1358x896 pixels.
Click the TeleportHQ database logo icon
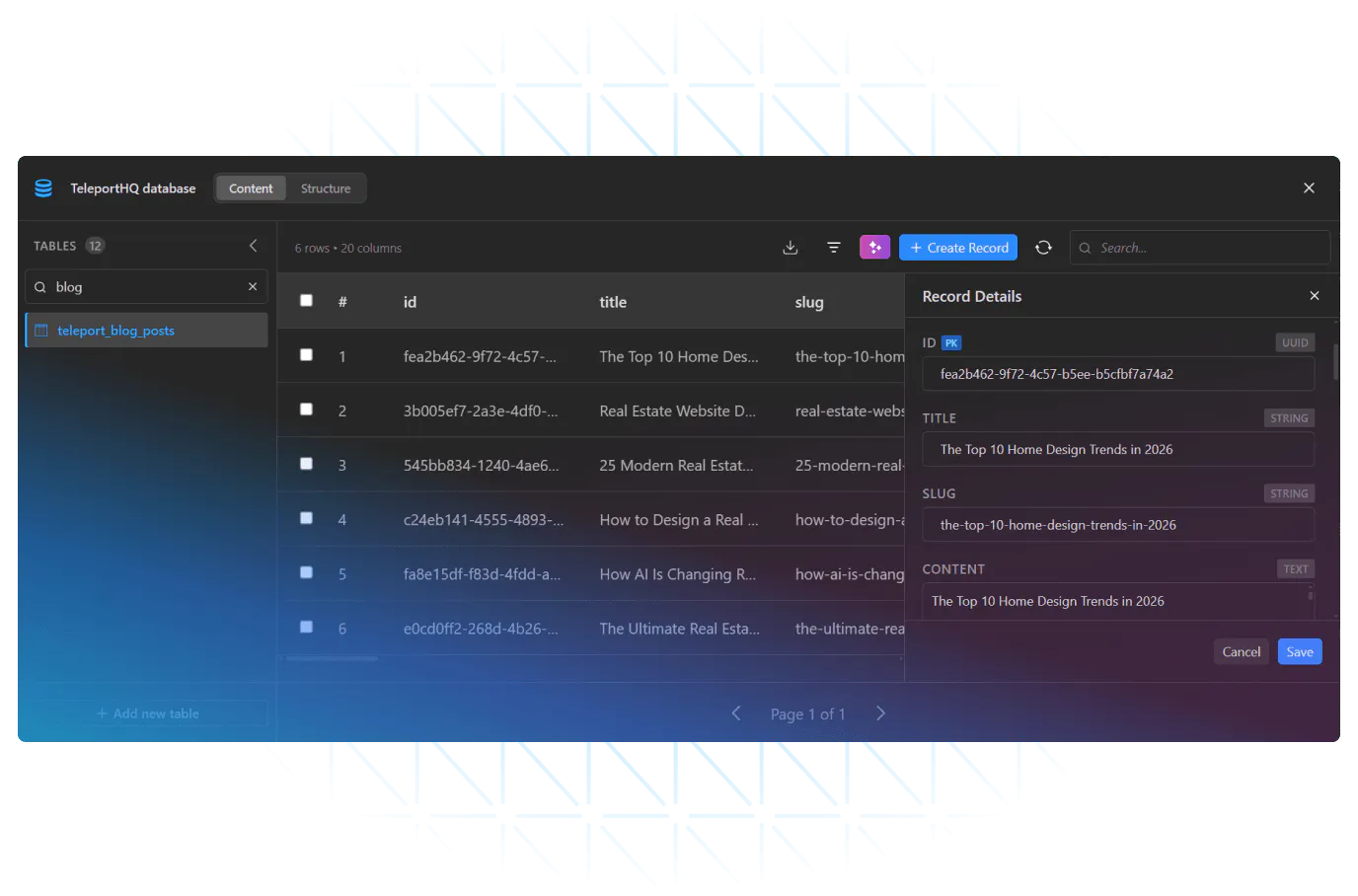point(43,187)
